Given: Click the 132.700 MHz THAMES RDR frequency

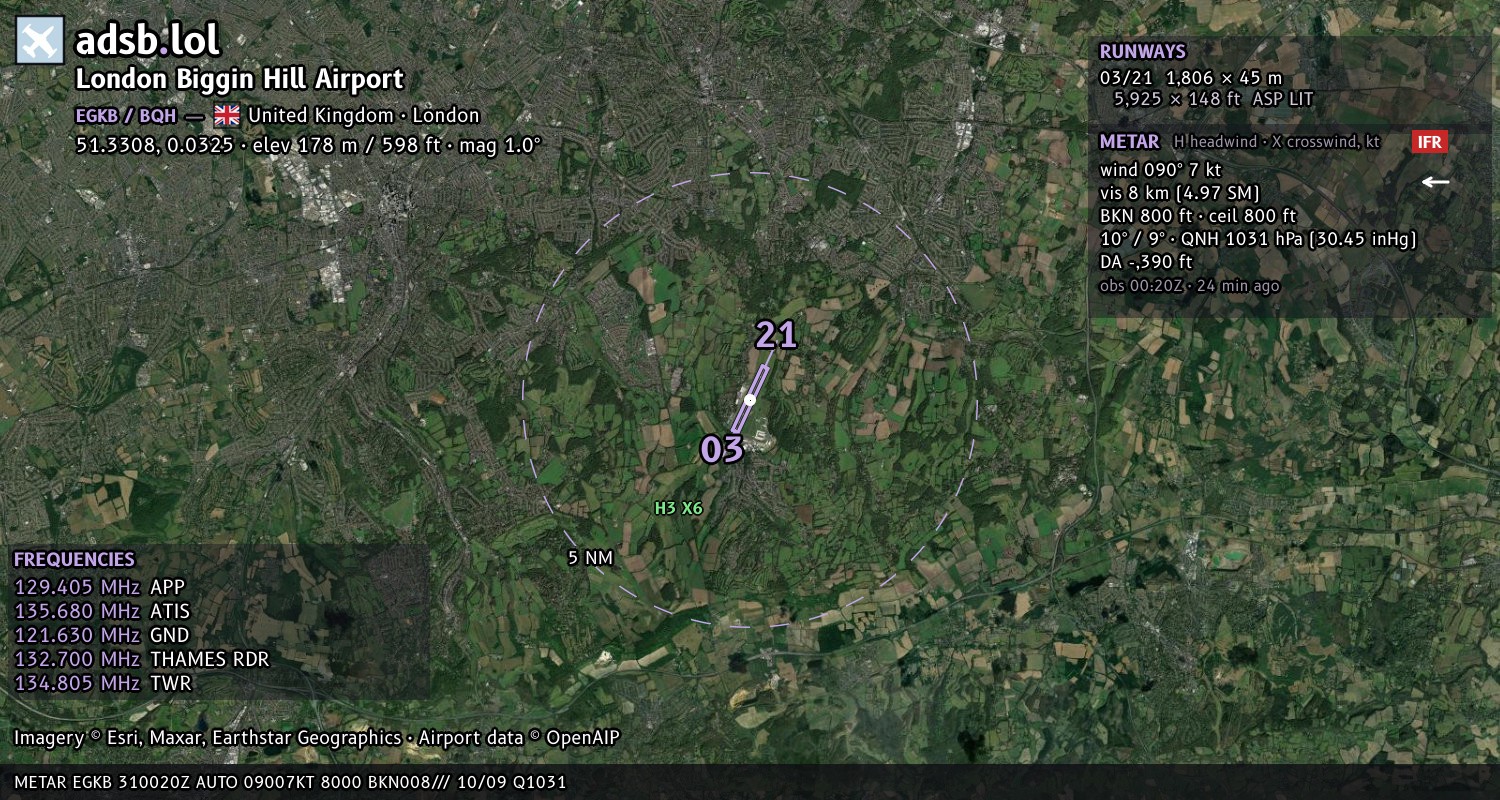Looking at the screenshot, I should click(141, 659).
